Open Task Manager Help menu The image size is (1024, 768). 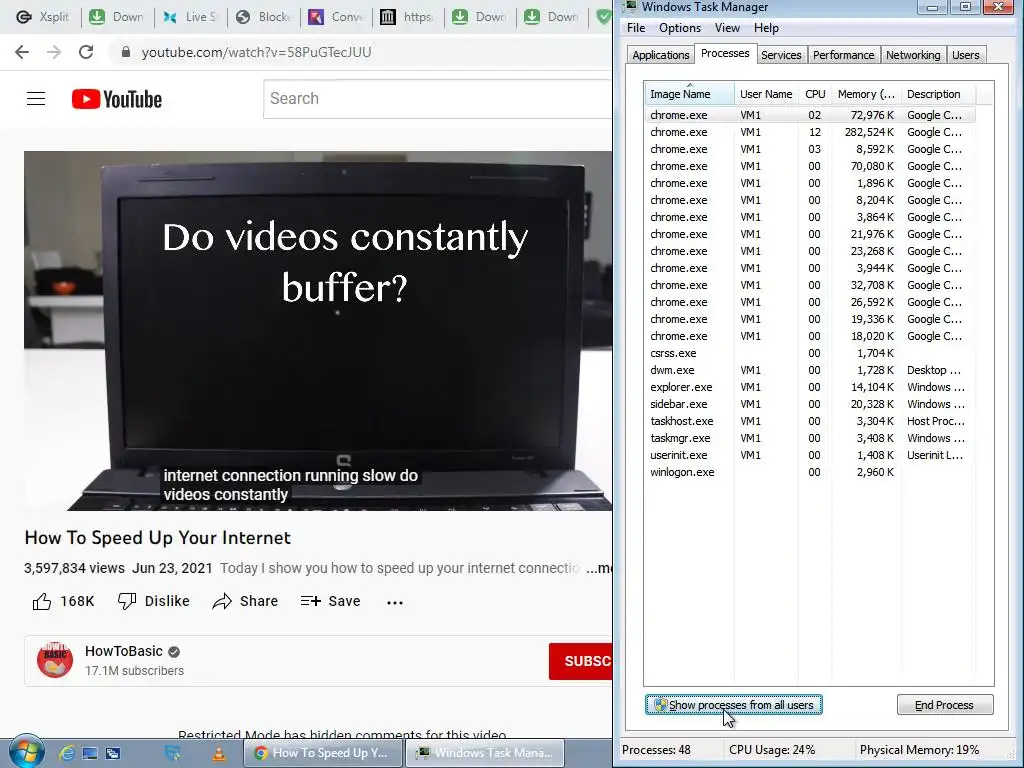(x=766, y=28)
